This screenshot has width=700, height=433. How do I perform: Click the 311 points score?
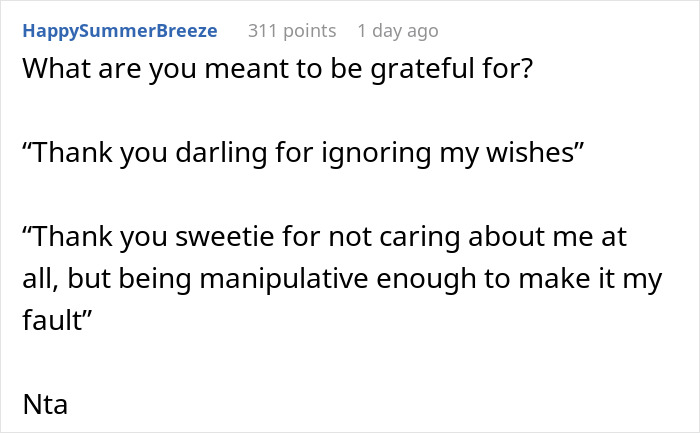tap(292, 31)
